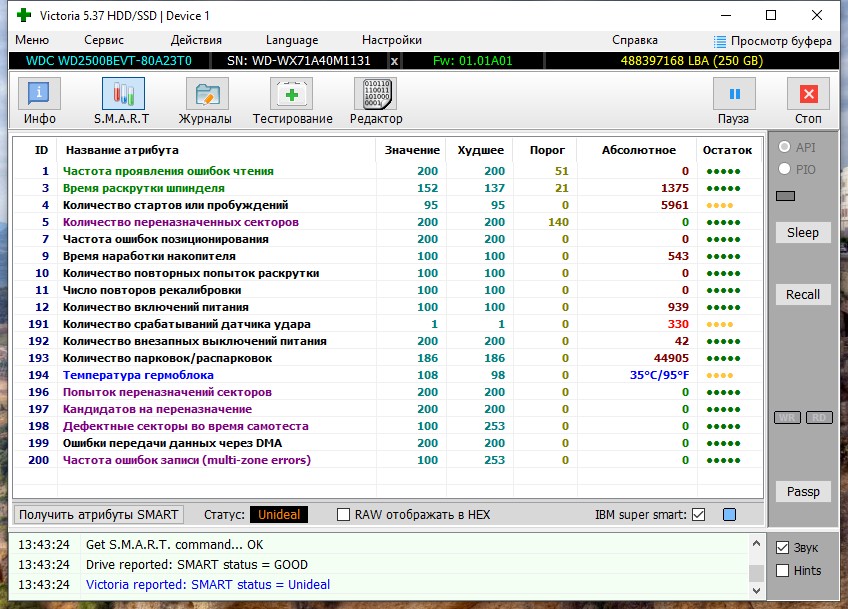Select row Температура гермоблока
The width and height of the screenshot is (848, 609).
388,375
